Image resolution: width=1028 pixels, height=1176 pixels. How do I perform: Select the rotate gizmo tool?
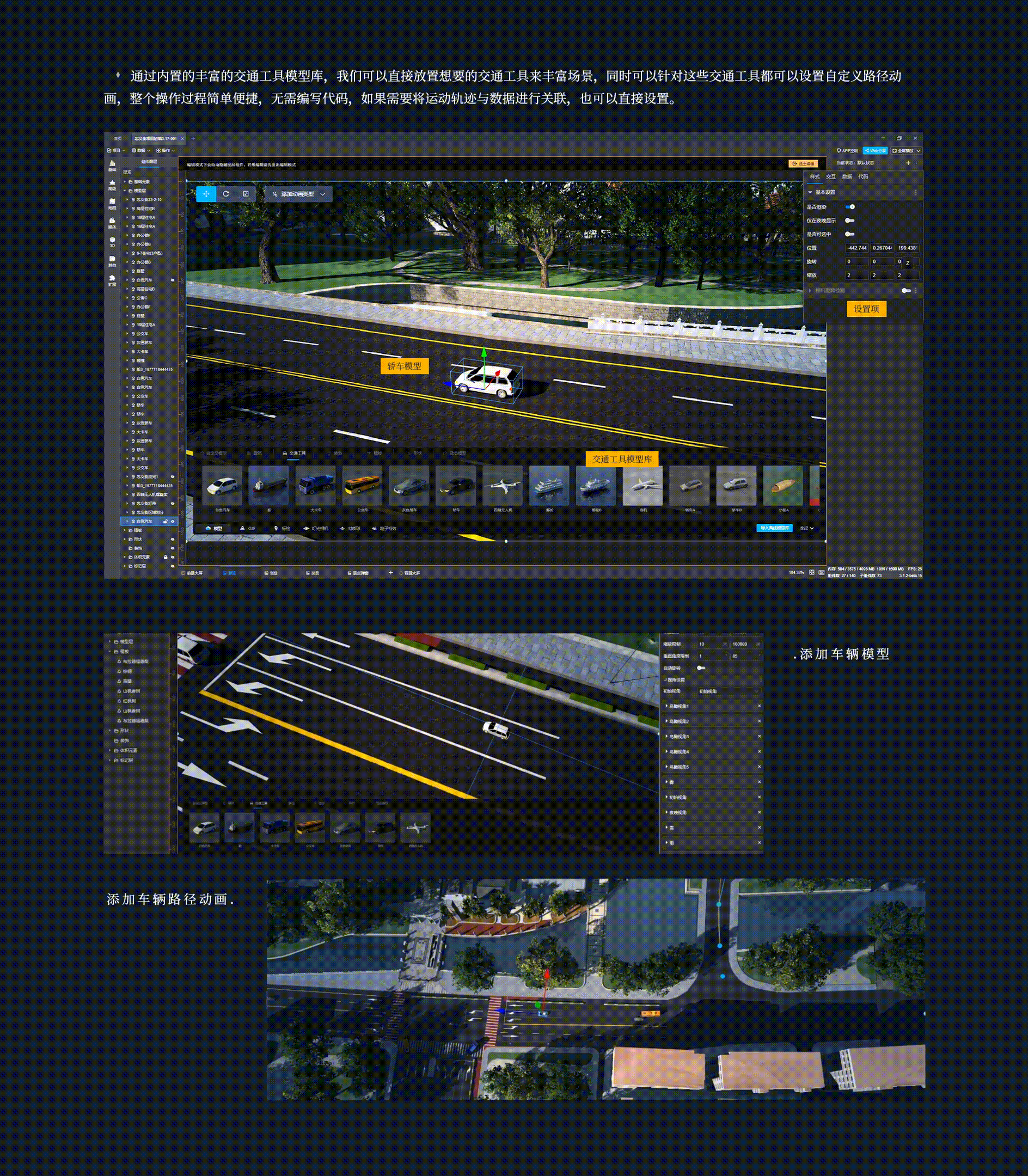pos(226,194)
